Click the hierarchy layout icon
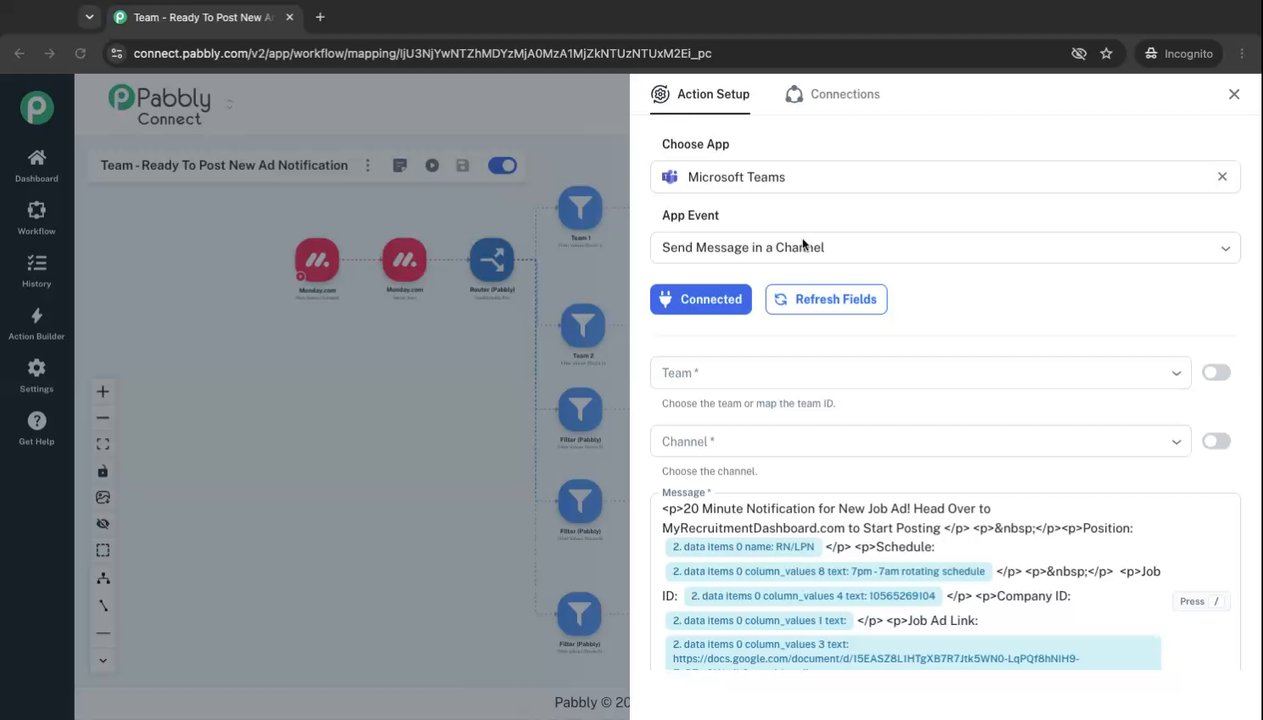The image size is (1263, 720). pyautogui.click(x=103, y=578)
